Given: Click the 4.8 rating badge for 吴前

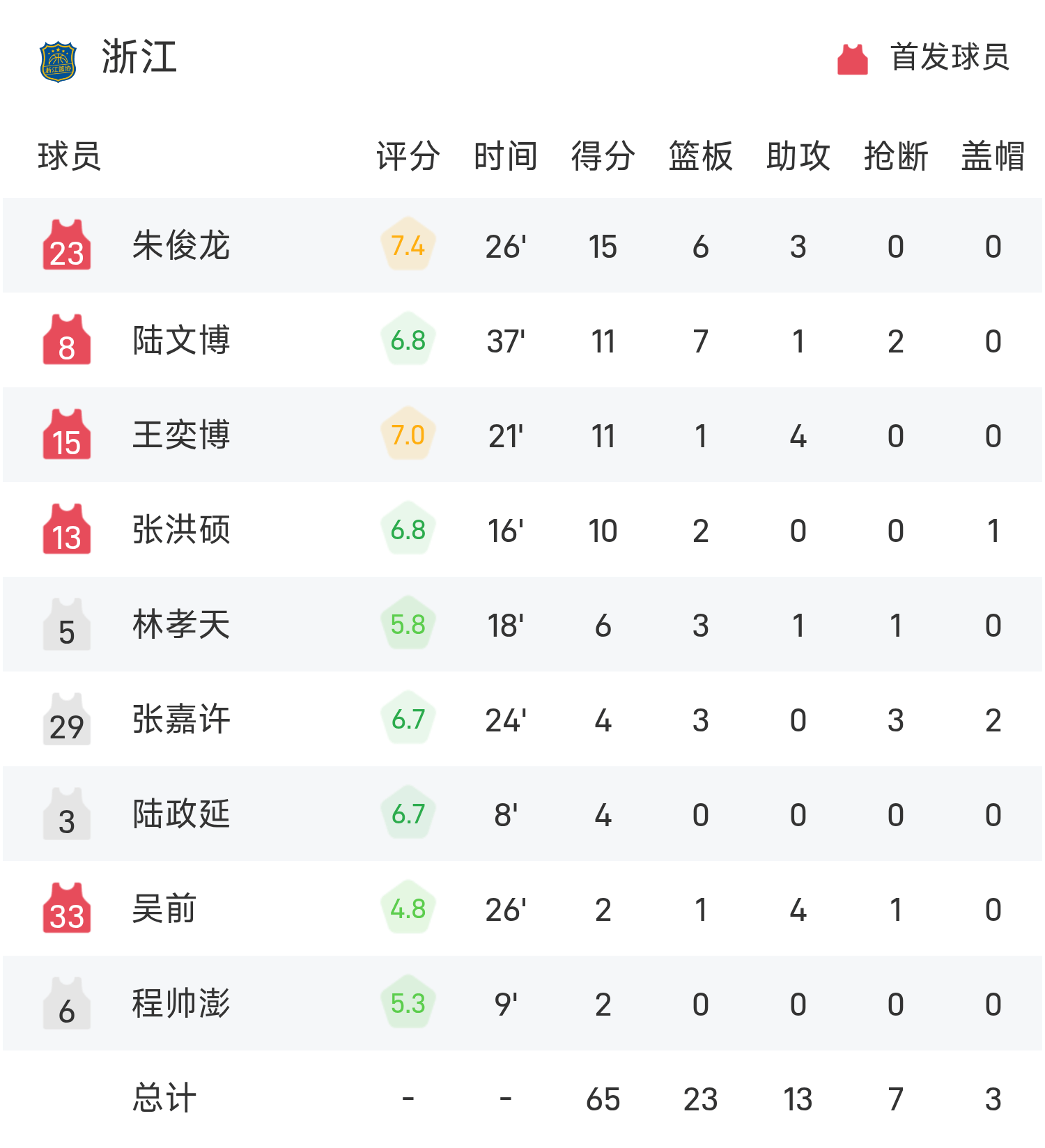Looking at the screenshot, I should click(x=408, y=908).
